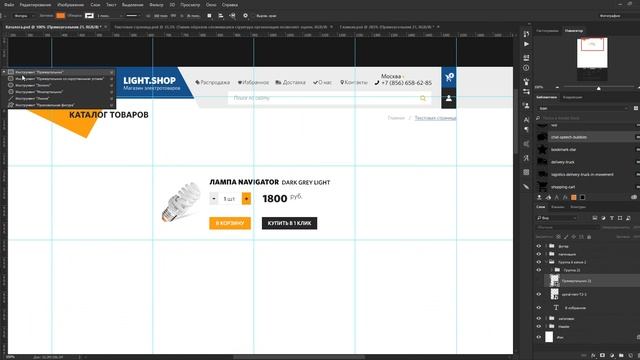Image resolution: width=640 pixels, height=360 pixels.
Task: Click the 'КУПИТЬ В 1 КЛИК' button on canvas
Action: (289, 223)
